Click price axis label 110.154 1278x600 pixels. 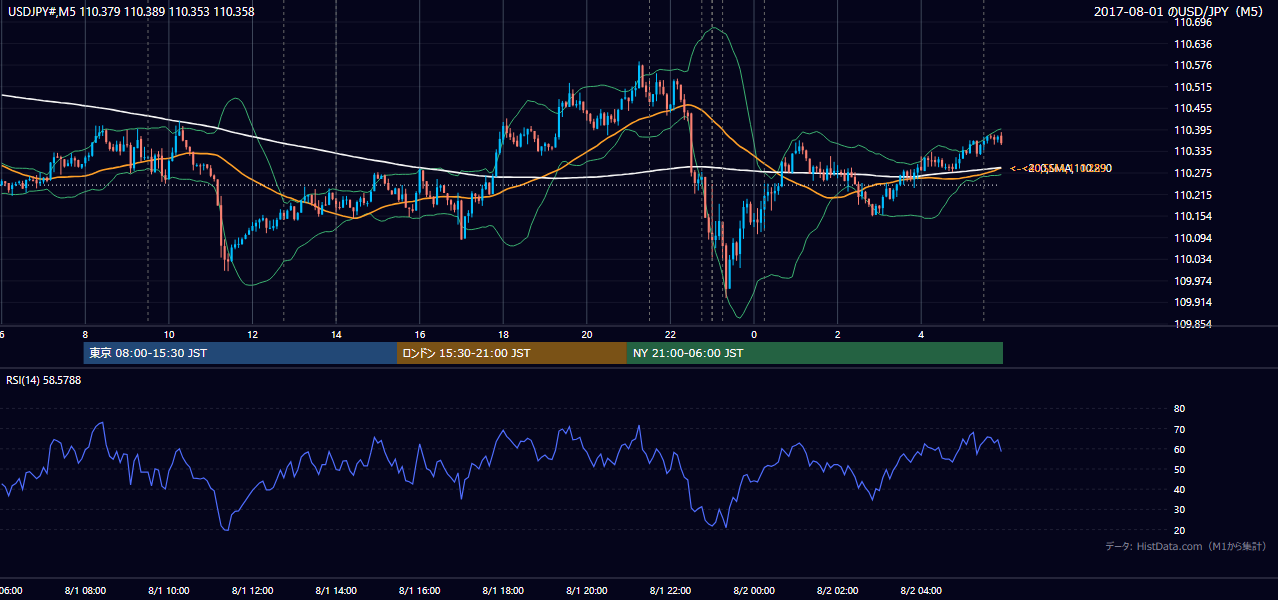(1194, 216)
